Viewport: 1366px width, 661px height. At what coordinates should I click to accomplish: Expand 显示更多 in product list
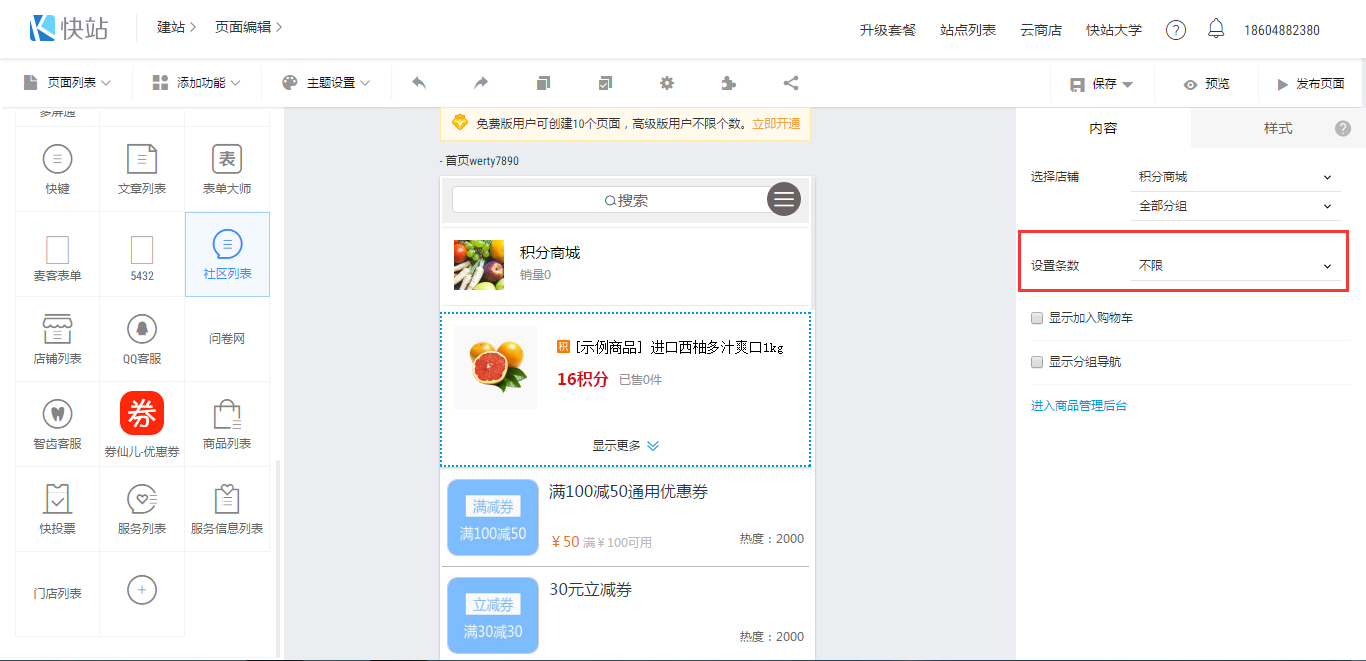pos(625,446)
